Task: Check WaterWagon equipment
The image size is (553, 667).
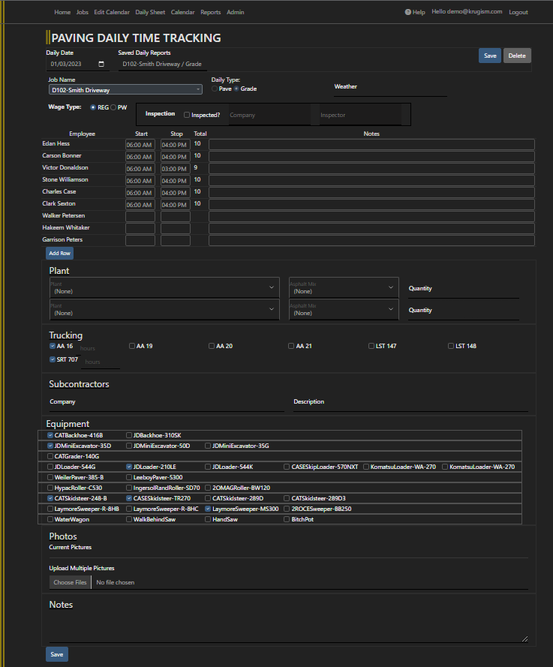Action: click(50, 519)
